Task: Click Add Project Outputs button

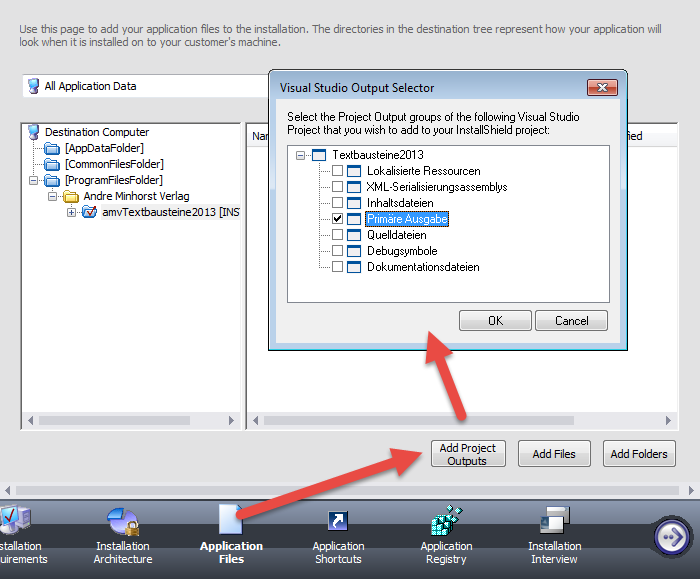Action: coord(468,454)
